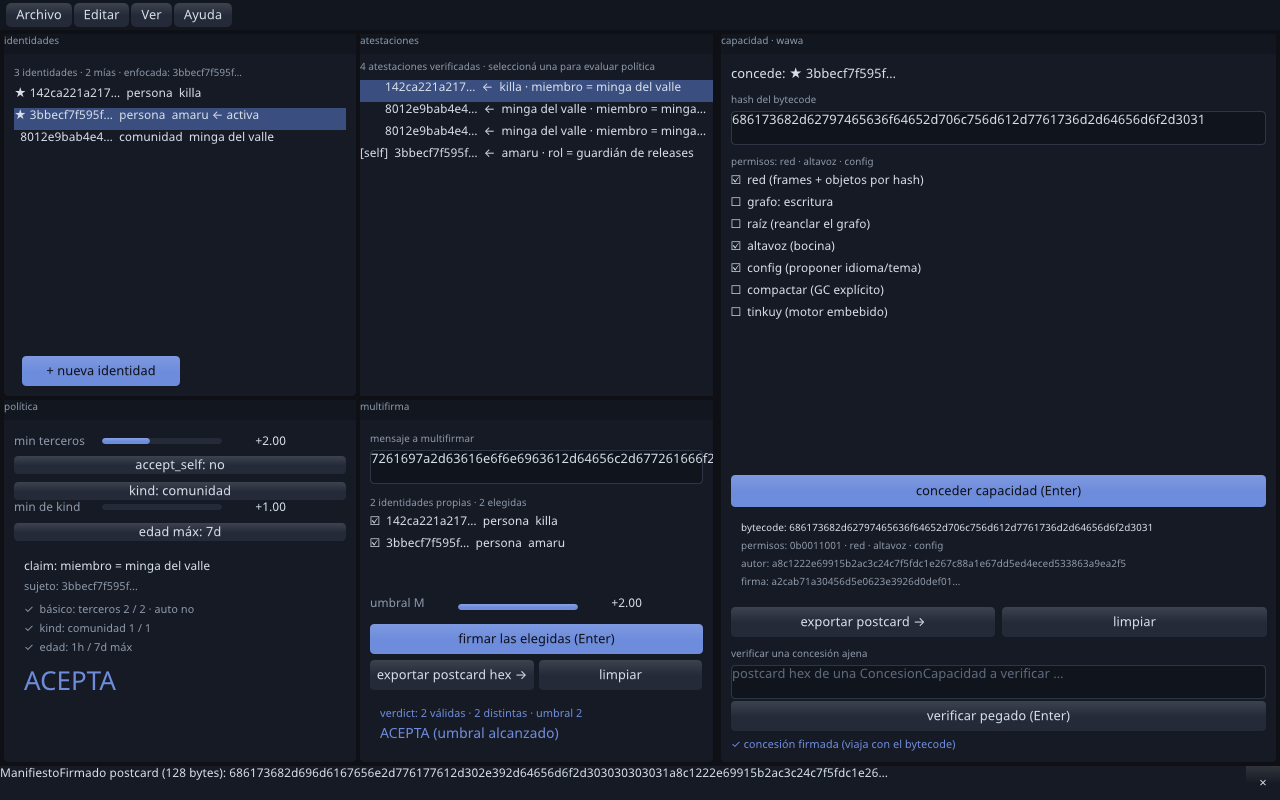Focus the hash del bytecode field
The width and height of the screenshot is (1280, 800).
(x=998, y=128)
